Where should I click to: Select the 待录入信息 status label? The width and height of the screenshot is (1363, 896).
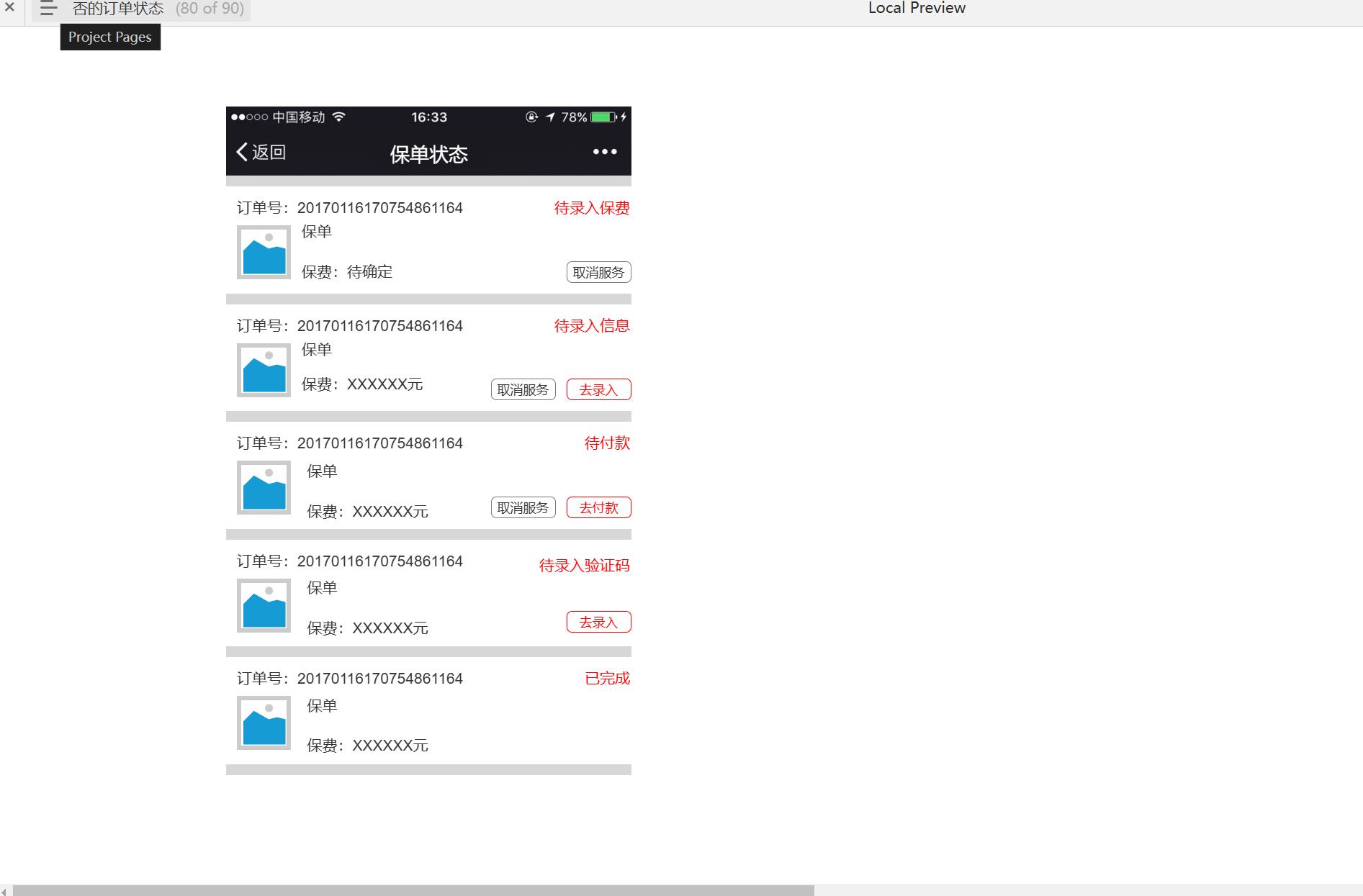(x=592, y=326)
